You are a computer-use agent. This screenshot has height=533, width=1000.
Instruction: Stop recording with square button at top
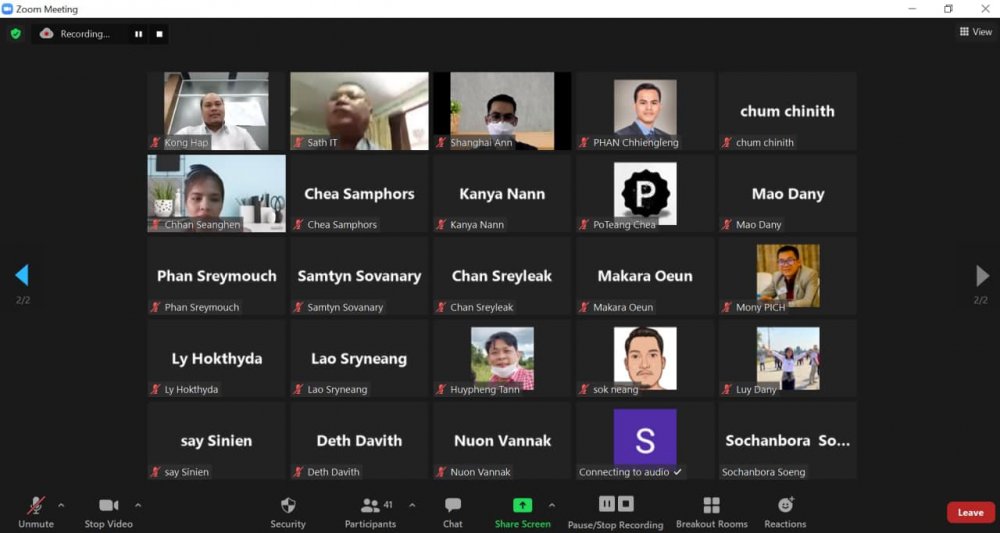pos(159,34)
